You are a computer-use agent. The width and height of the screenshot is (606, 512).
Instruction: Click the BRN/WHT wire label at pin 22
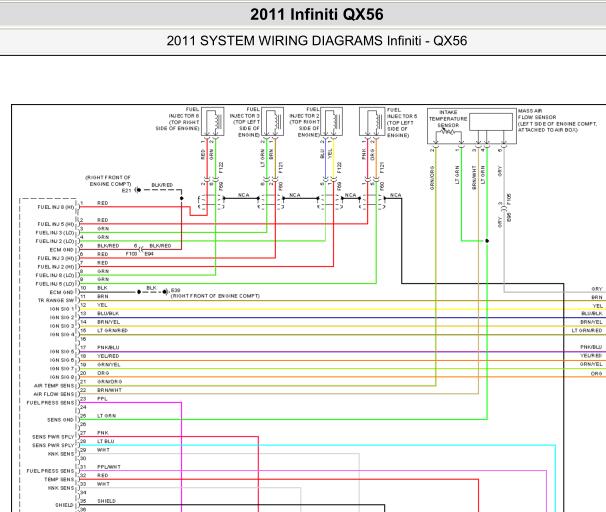tap(109, 390)
